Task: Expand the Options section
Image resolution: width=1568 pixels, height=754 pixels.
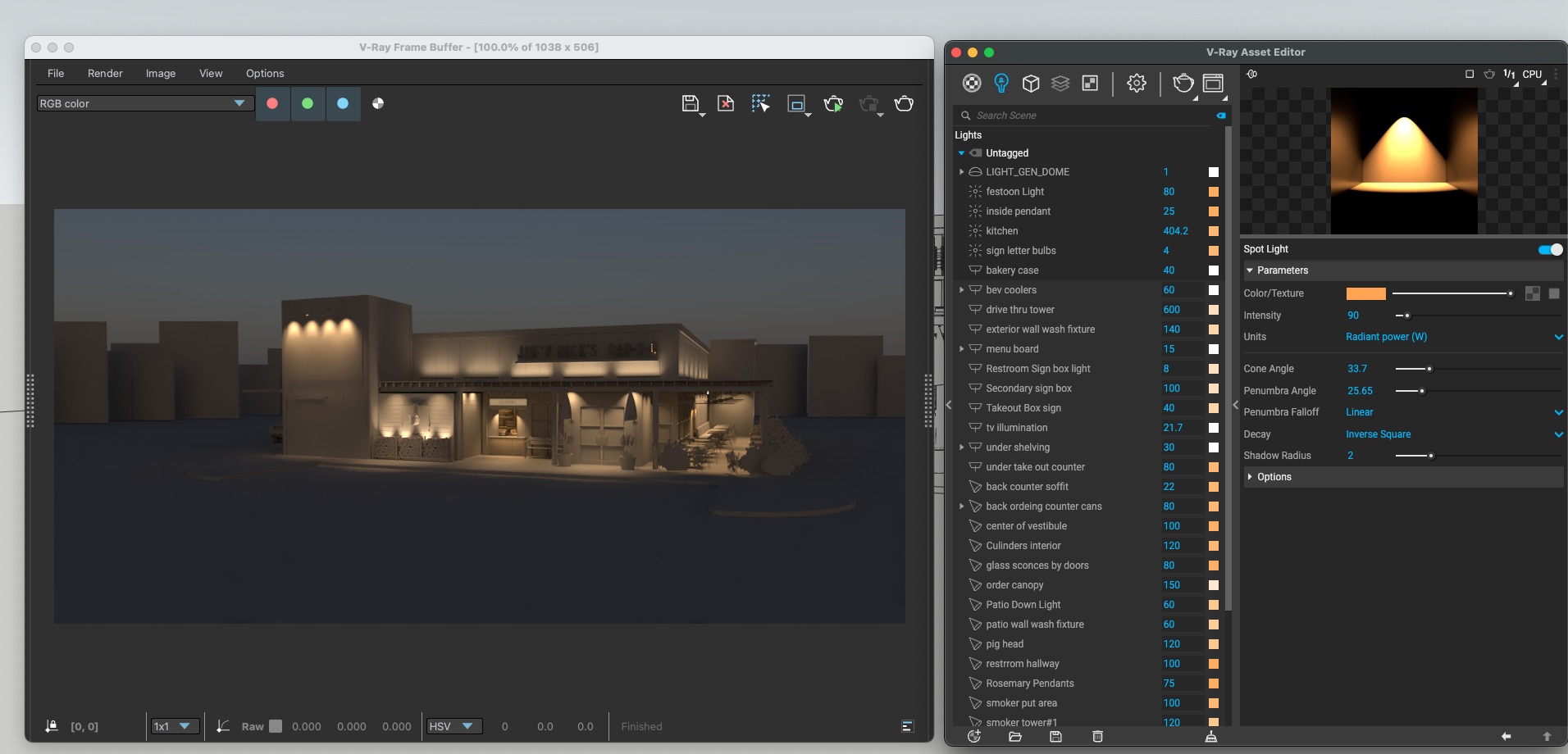Action: pos(1274,477)
